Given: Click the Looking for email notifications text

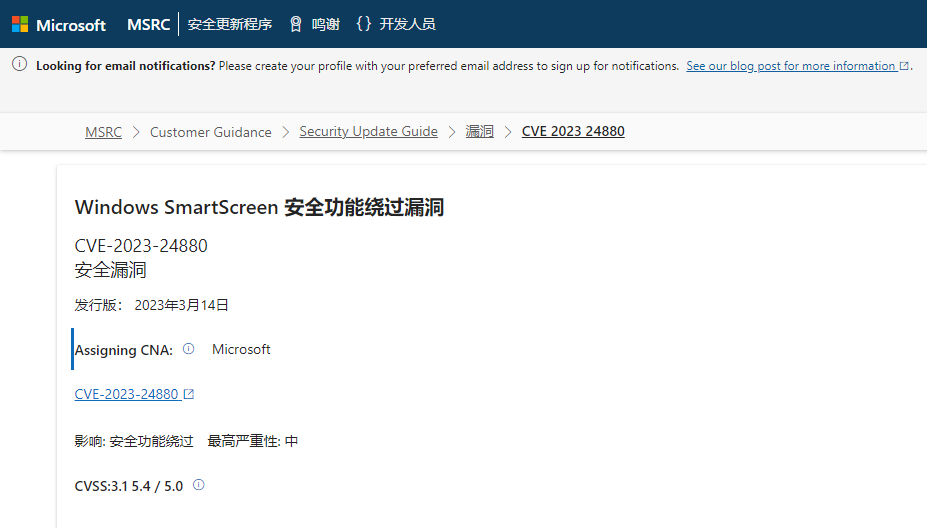Looking at the screenshot, I should point(125,66).
